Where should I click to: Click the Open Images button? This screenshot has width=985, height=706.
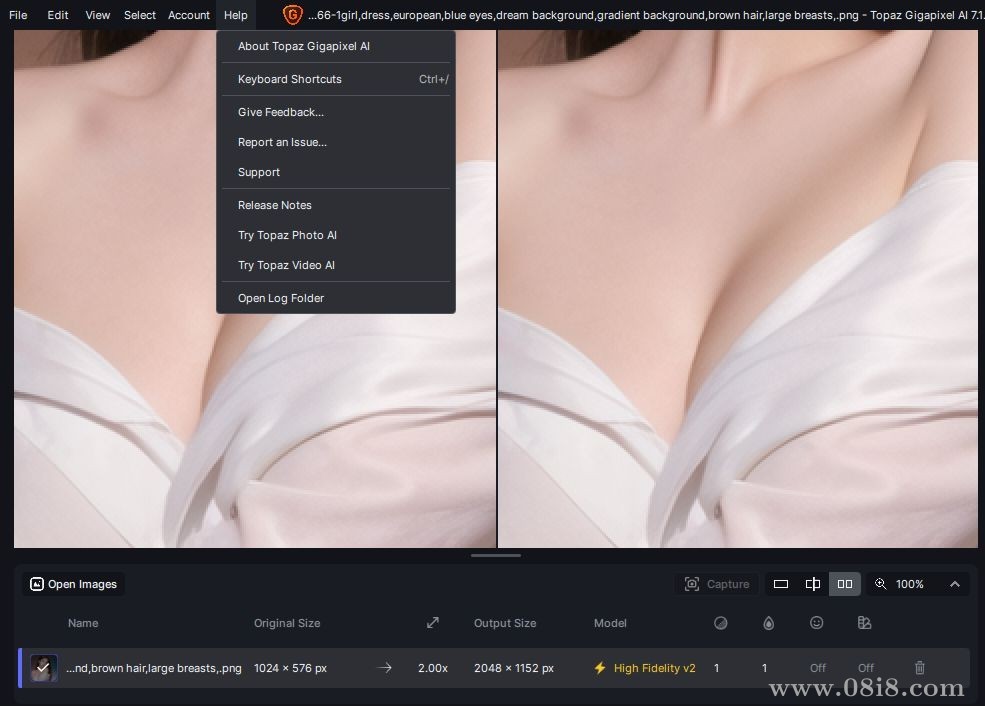[73, 584]
